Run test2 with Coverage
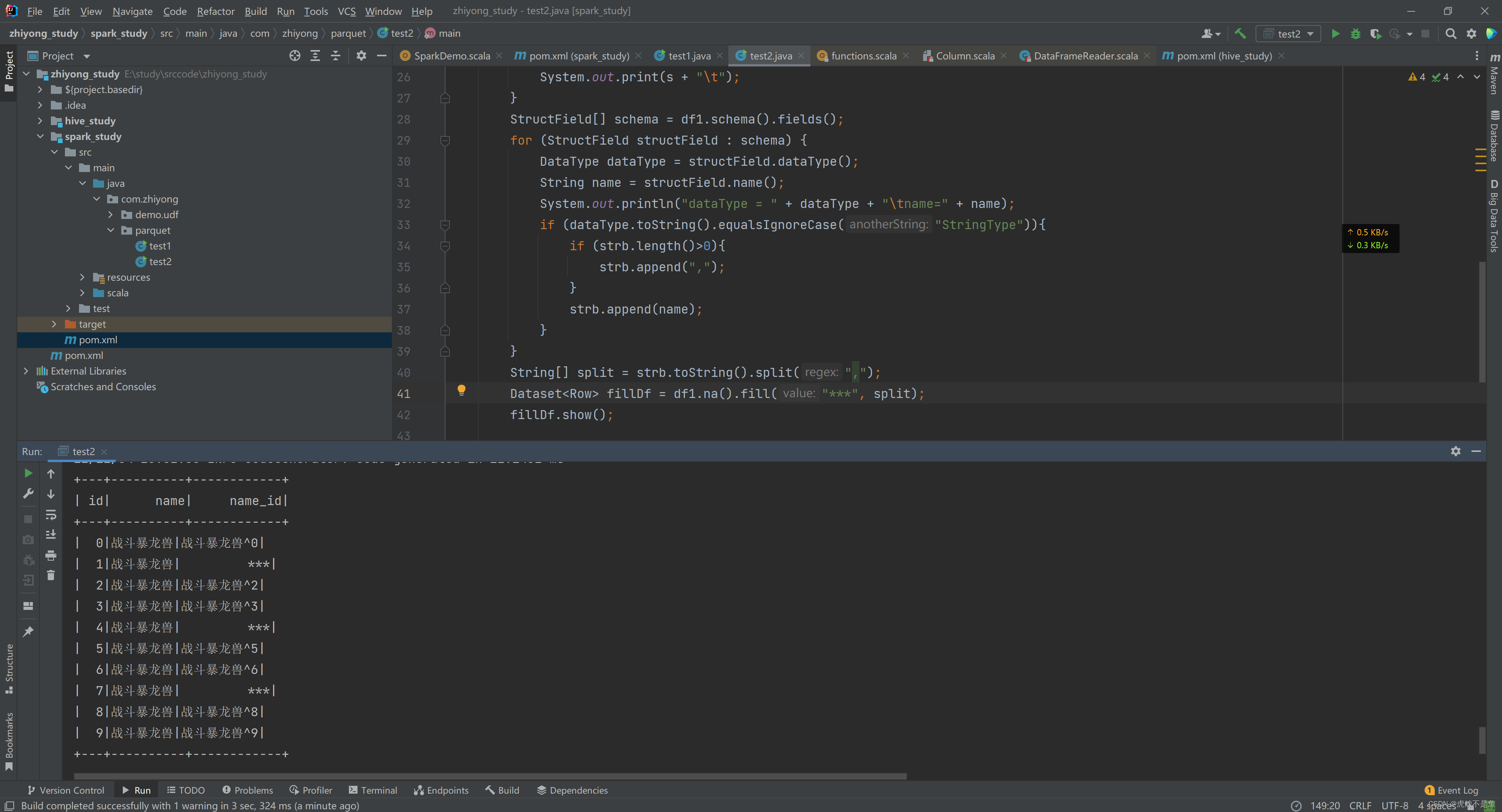 (x=1376, y=34)
